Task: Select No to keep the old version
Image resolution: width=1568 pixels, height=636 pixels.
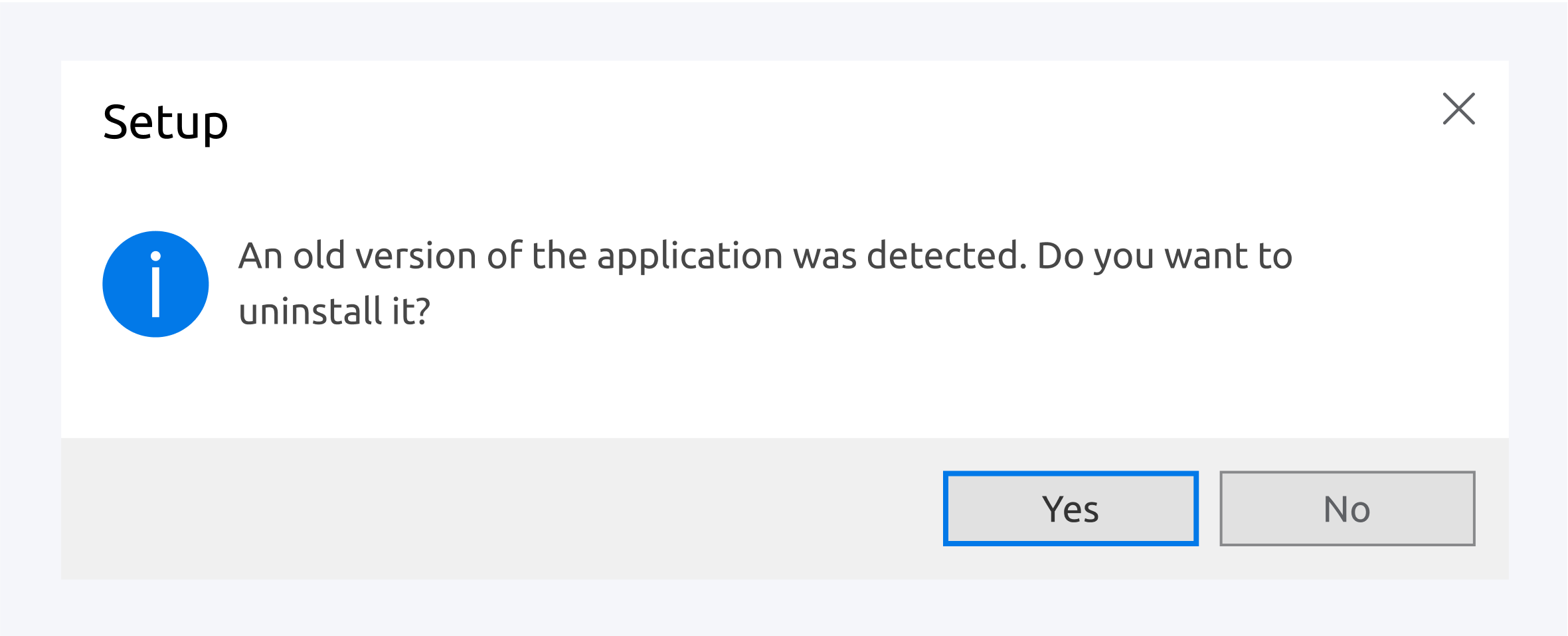Action: pyautogui.click(x=1347, y=509)
